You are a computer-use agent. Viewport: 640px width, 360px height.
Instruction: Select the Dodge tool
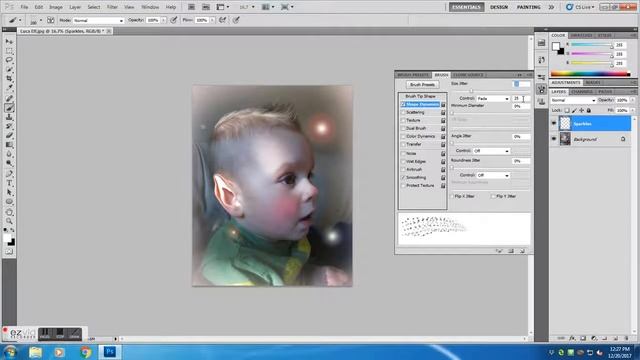click(x=9, y=163)
